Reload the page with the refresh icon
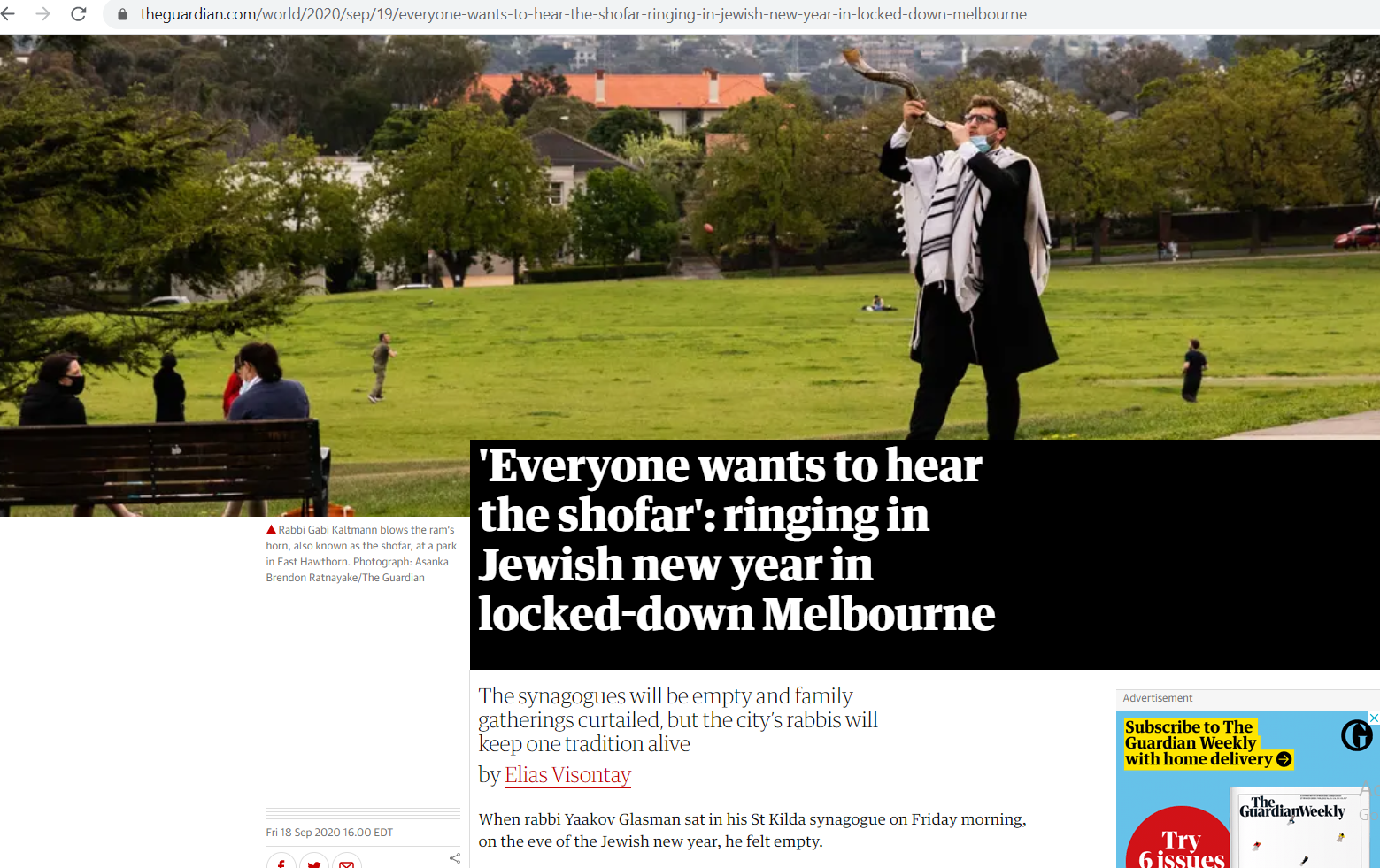 (79, 14)
